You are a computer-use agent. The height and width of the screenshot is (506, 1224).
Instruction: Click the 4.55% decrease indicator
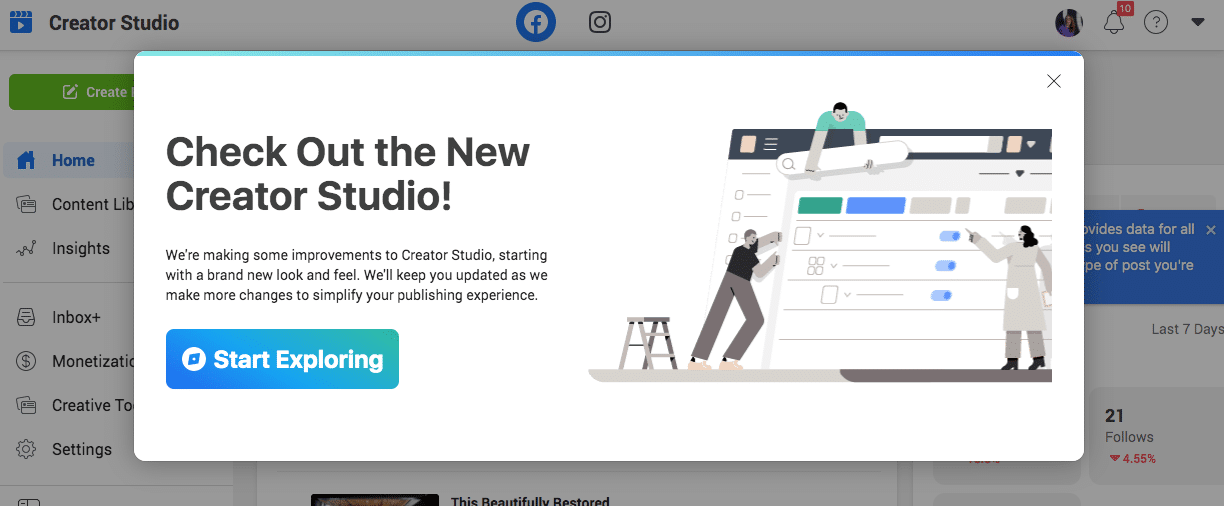1132,459
